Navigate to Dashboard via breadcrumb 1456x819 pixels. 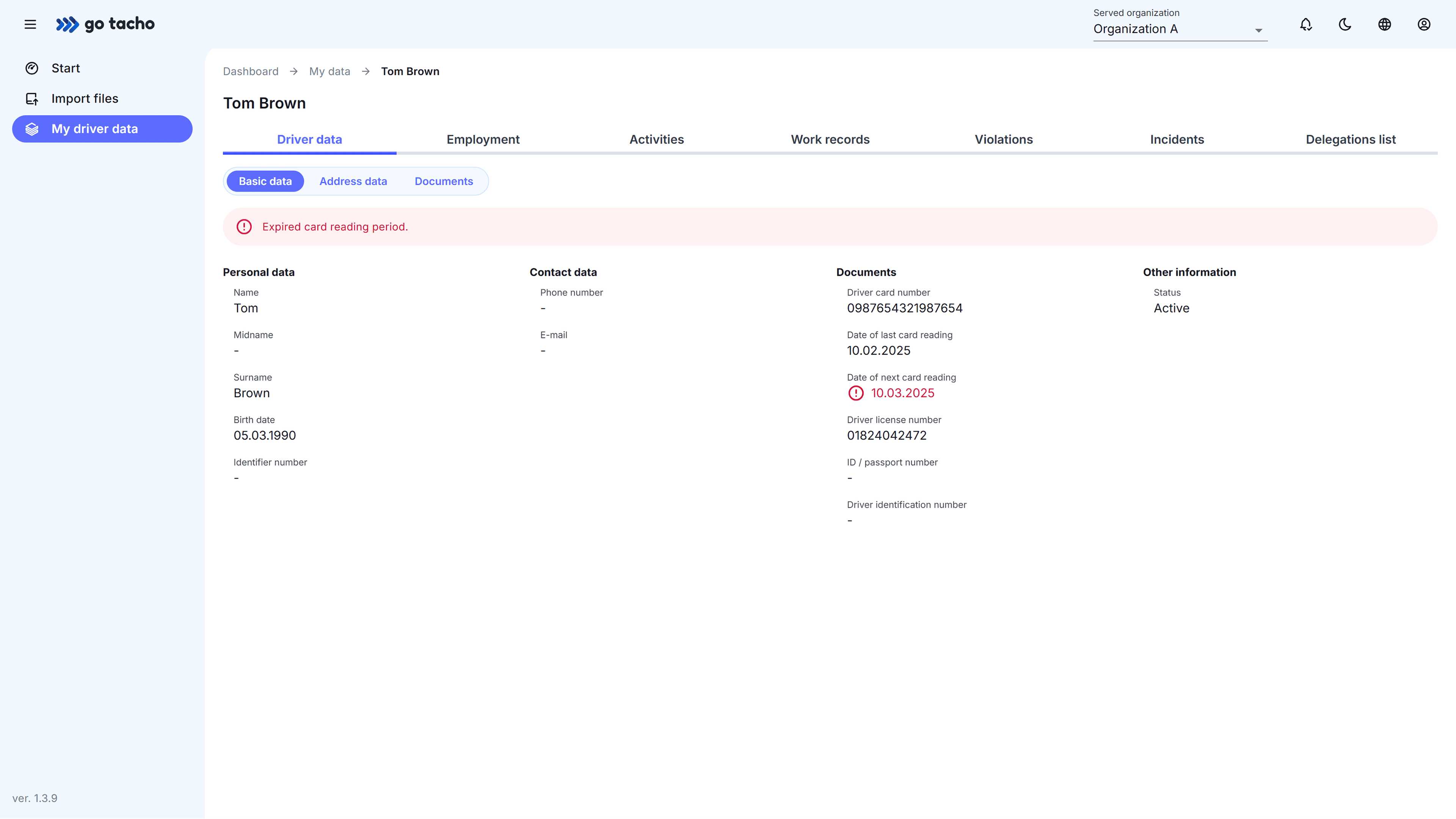(250, 71)
